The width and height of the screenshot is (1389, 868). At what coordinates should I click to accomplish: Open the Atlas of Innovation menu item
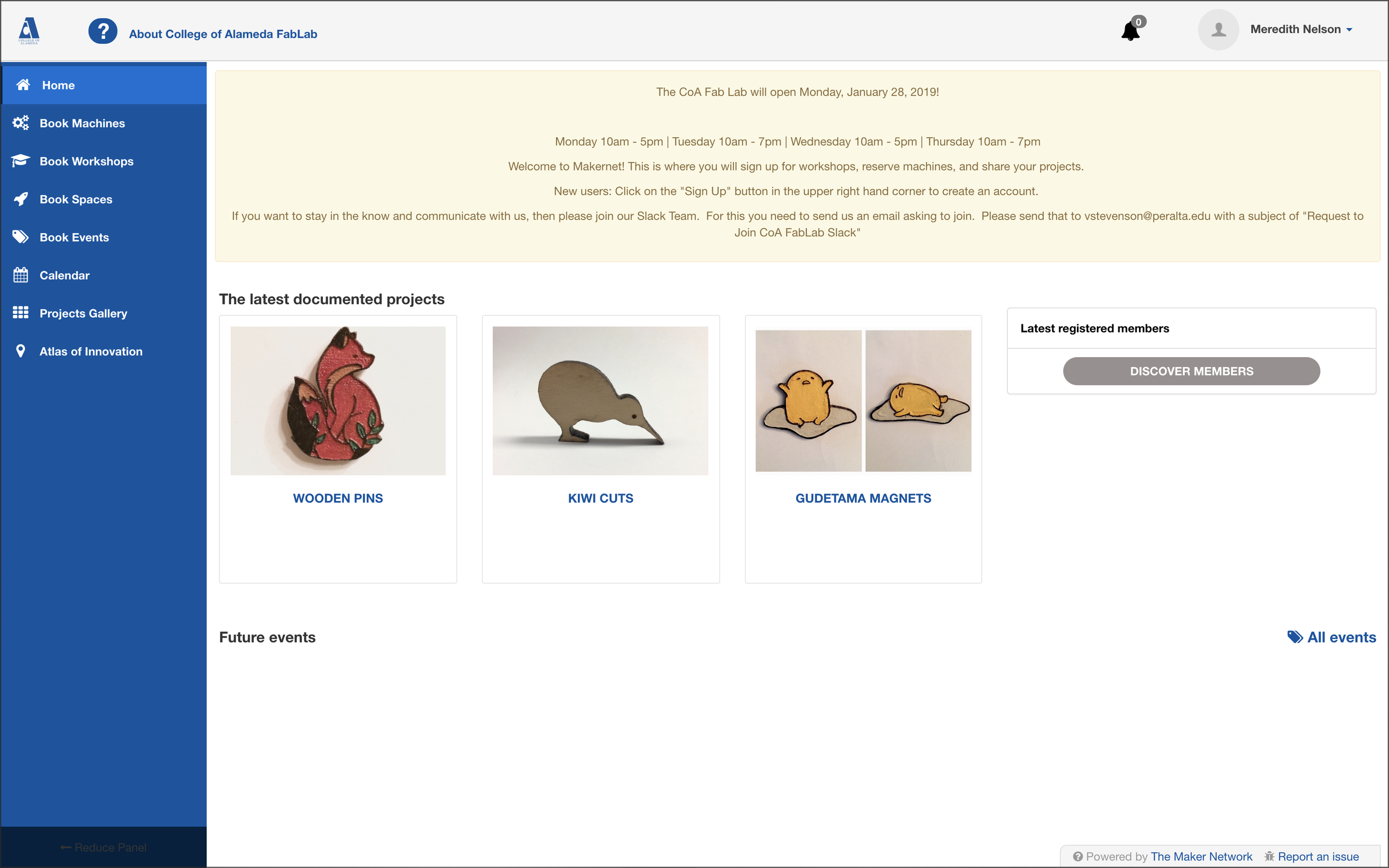pyautogui.click(x=104, y=352)
